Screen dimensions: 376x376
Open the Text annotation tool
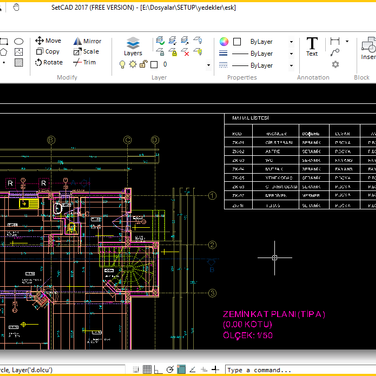pyautogui.click(x=312, y=46)
